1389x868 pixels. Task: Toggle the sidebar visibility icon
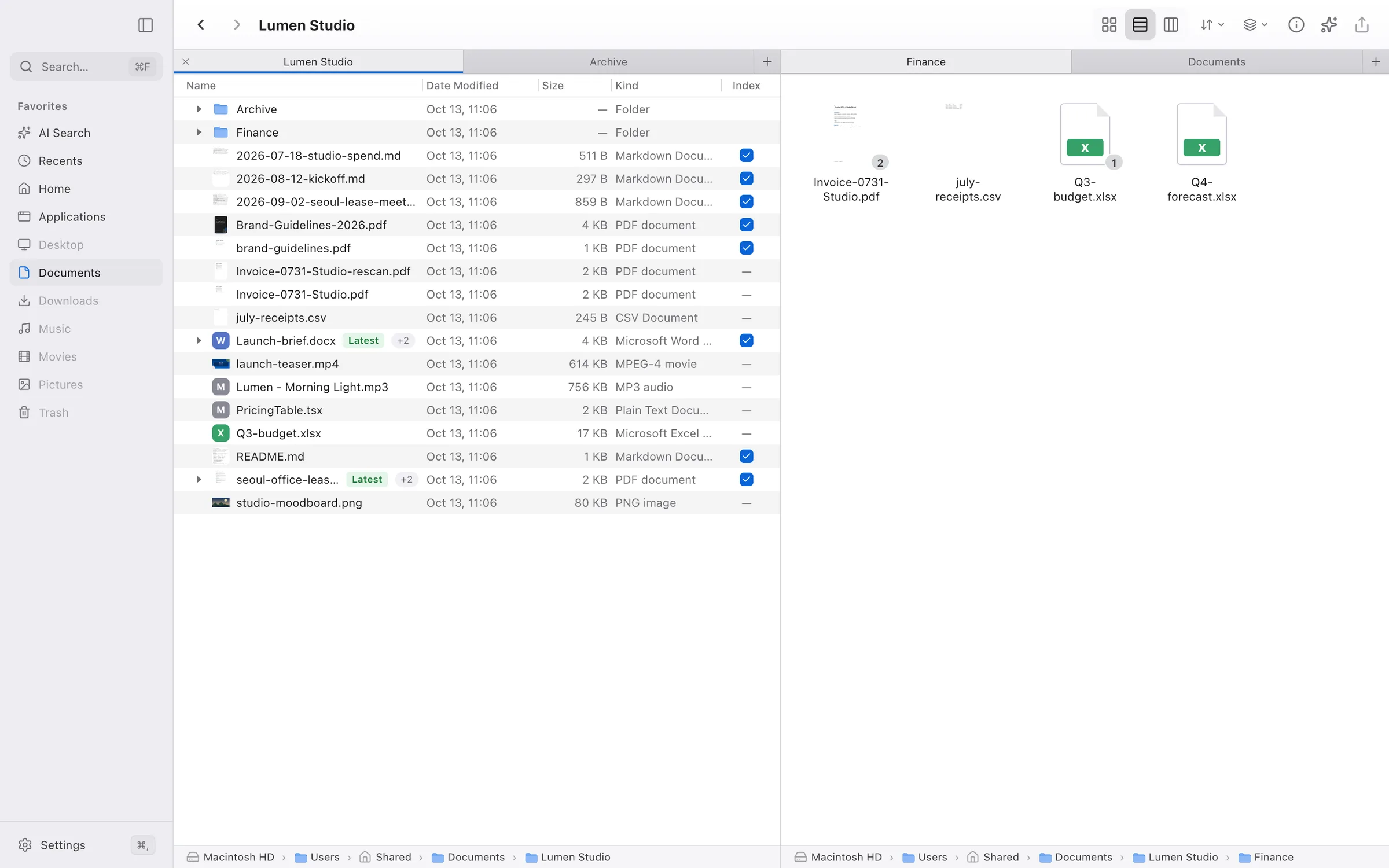(x=145, y=25)
